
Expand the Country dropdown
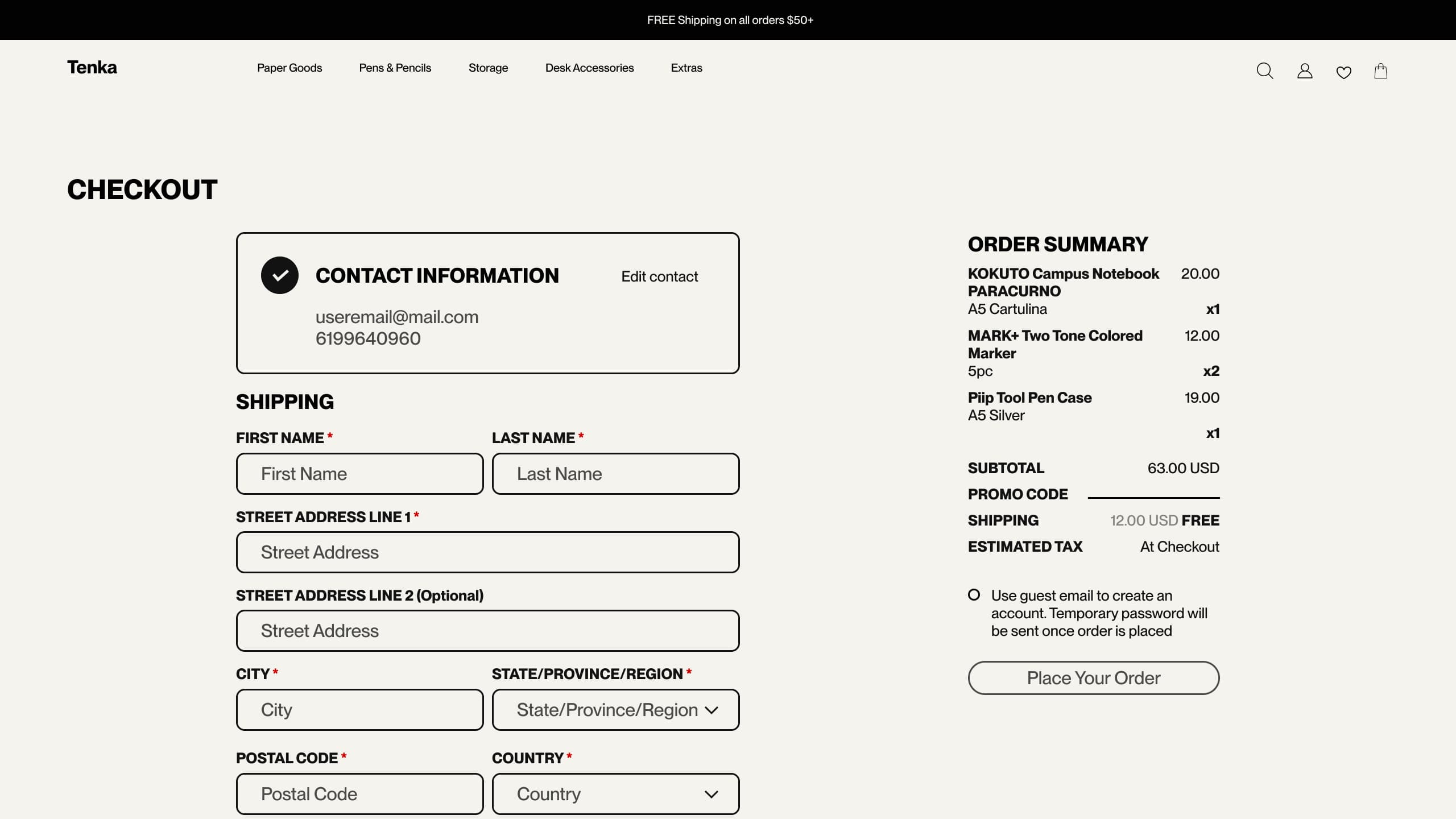(x=615, y=794)
